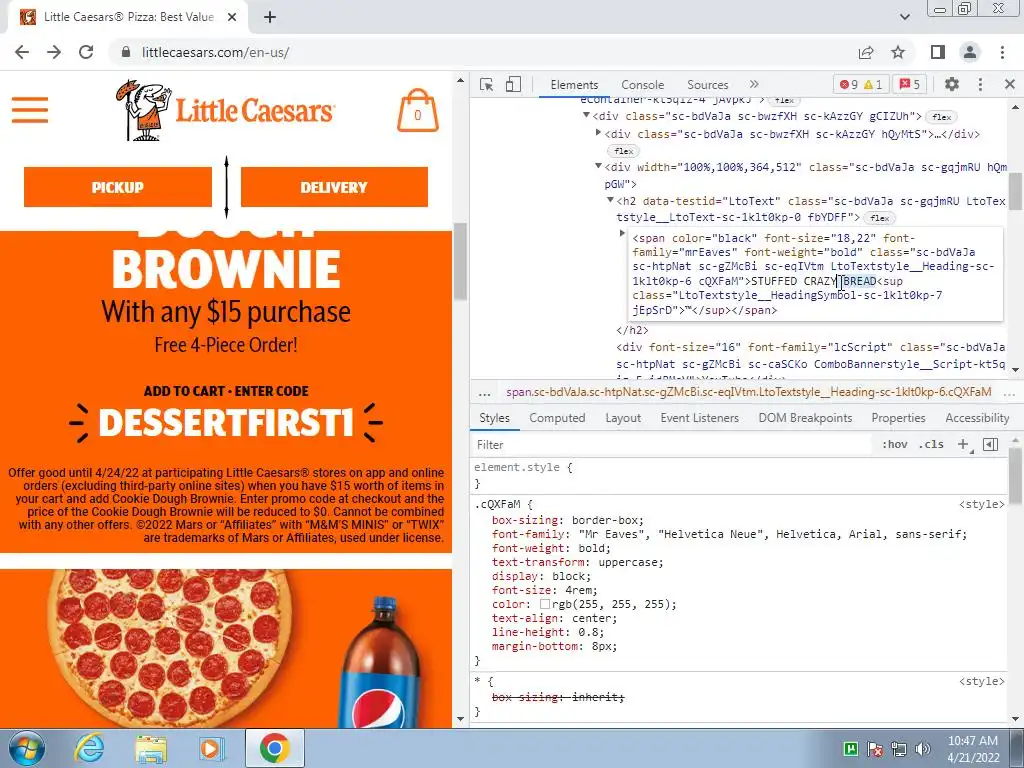Open the hamburger menu on Little Caesars site
This screenshot has height=768, width=1024.
coord(29,110)
